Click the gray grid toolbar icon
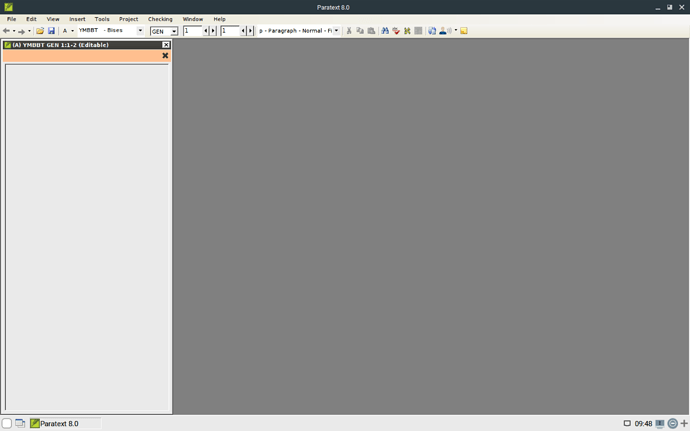The width and height of the screenshot is (690, 431). (x=418, y=31)
